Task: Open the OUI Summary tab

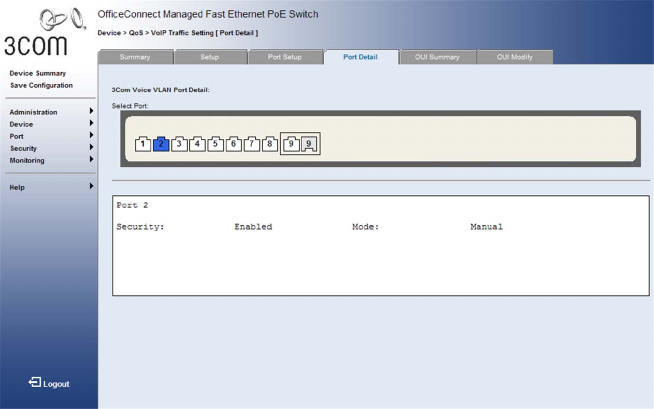Action: pos(437,57)
